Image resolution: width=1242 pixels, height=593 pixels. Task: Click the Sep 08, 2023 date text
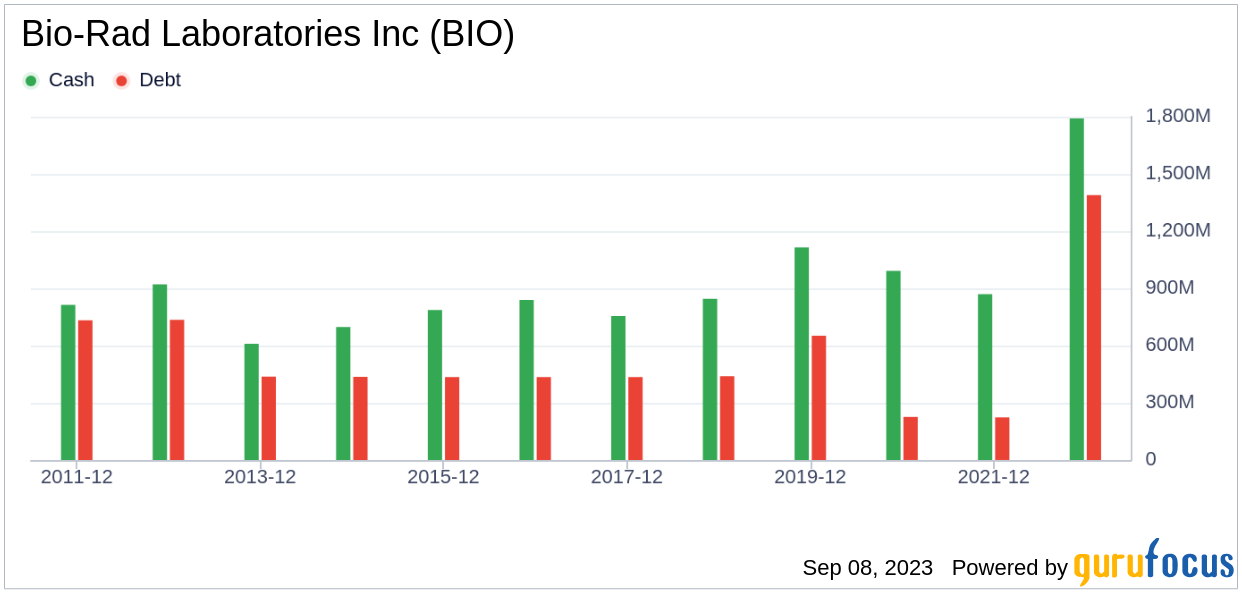click(867, 568)
